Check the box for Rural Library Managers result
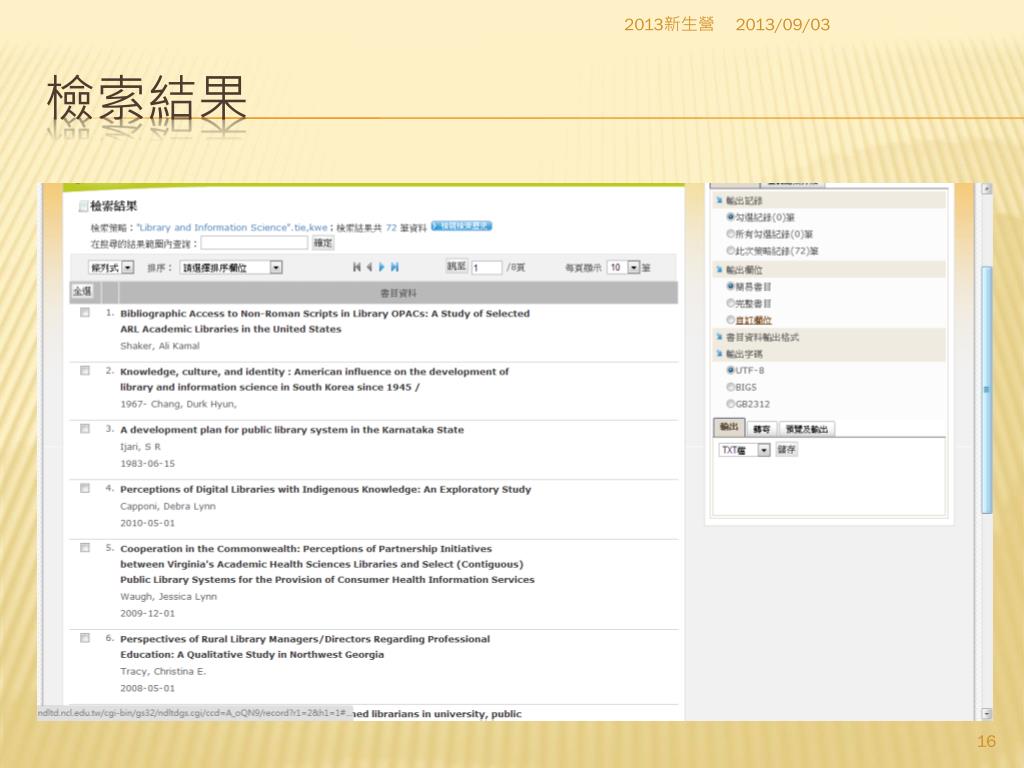The width and height of the screenshot is (1024, 768). pyautogui.click(x=85, y=638)
